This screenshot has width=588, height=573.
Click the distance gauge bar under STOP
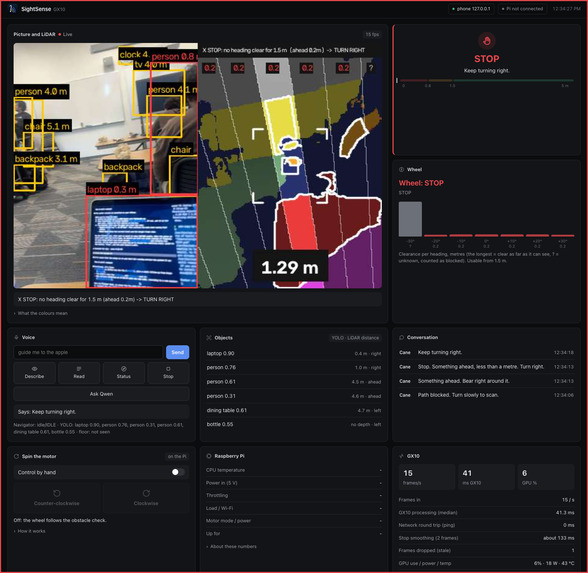point(485,80)
